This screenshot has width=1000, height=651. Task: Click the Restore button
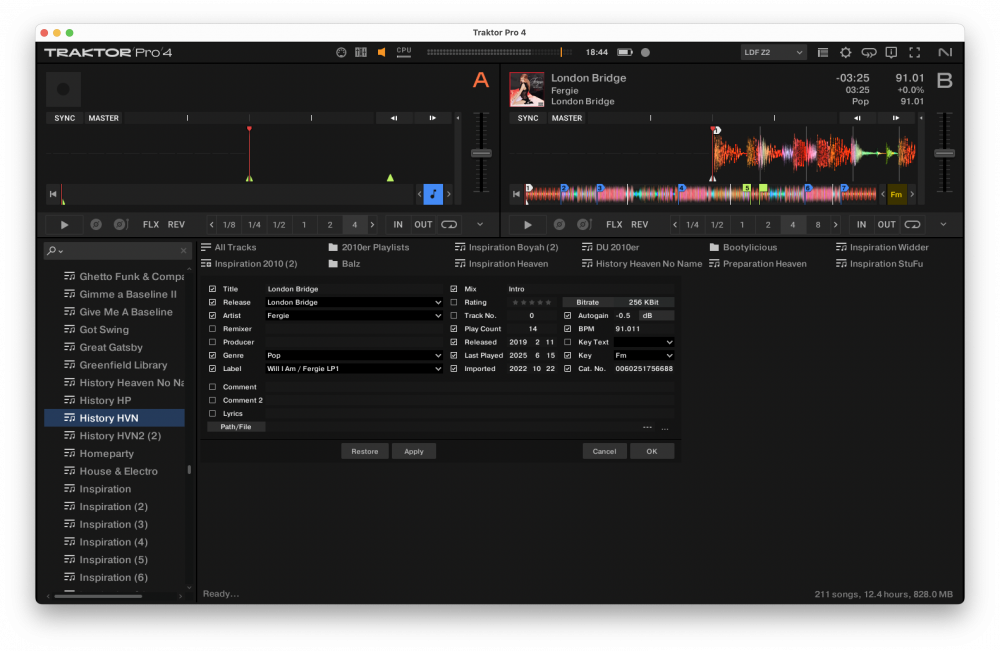click(365, 451)
